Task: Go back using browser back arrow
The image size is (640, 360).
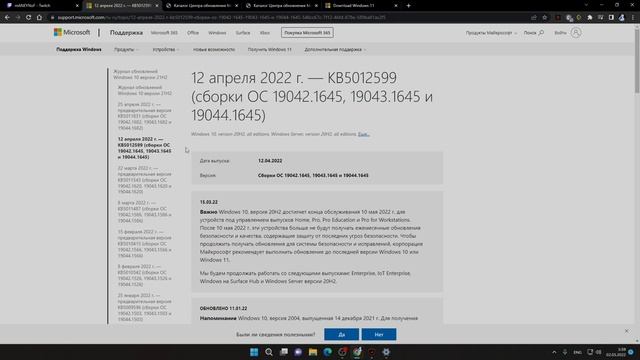Action: click(7, 18)
